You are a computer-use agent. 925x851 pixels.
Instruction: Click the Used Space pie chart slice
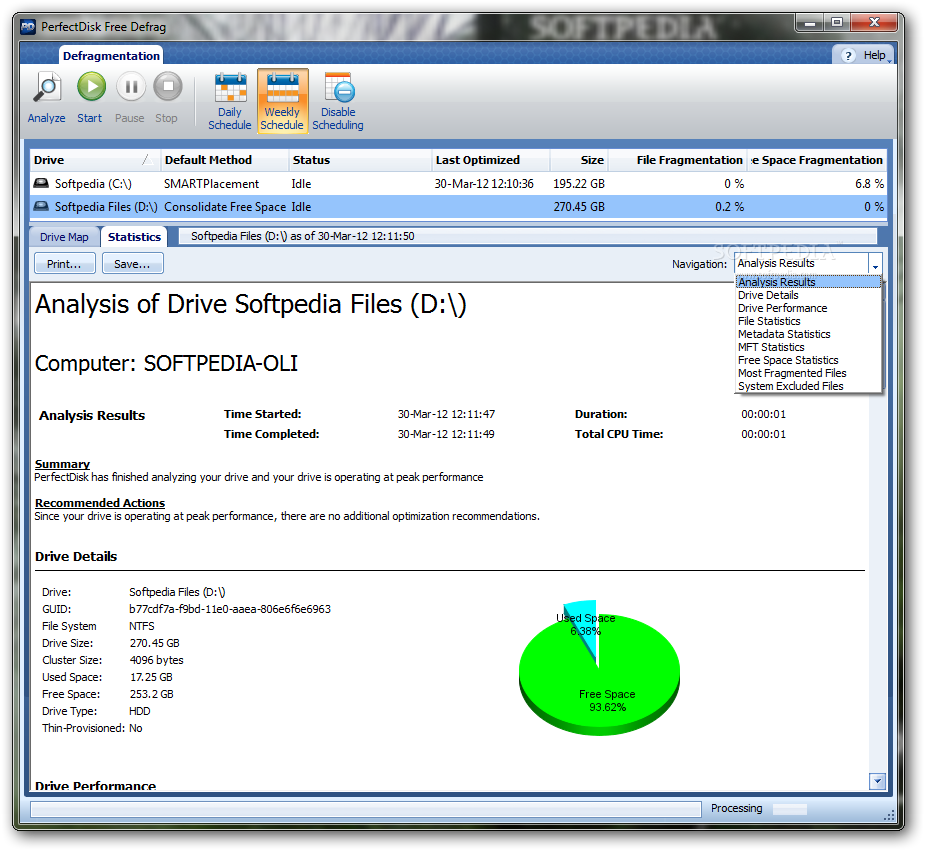point(585,628)
